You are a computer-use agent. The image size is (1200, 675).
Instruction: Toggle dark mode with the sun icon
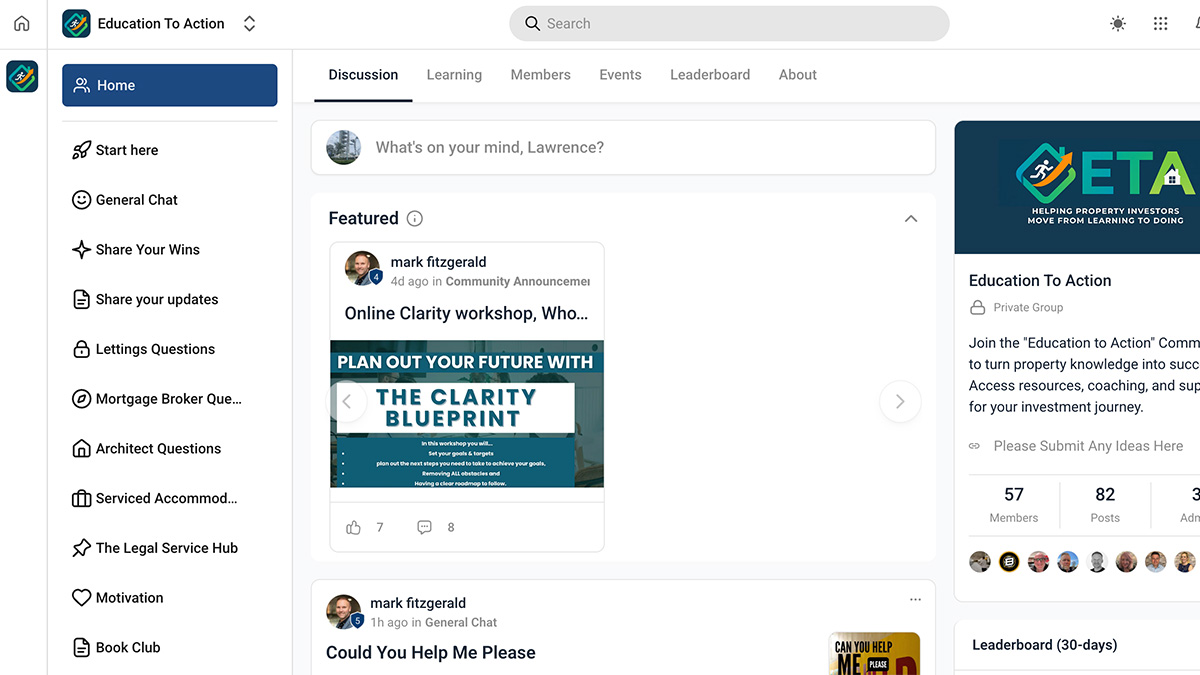click(x=1118, y=23)
